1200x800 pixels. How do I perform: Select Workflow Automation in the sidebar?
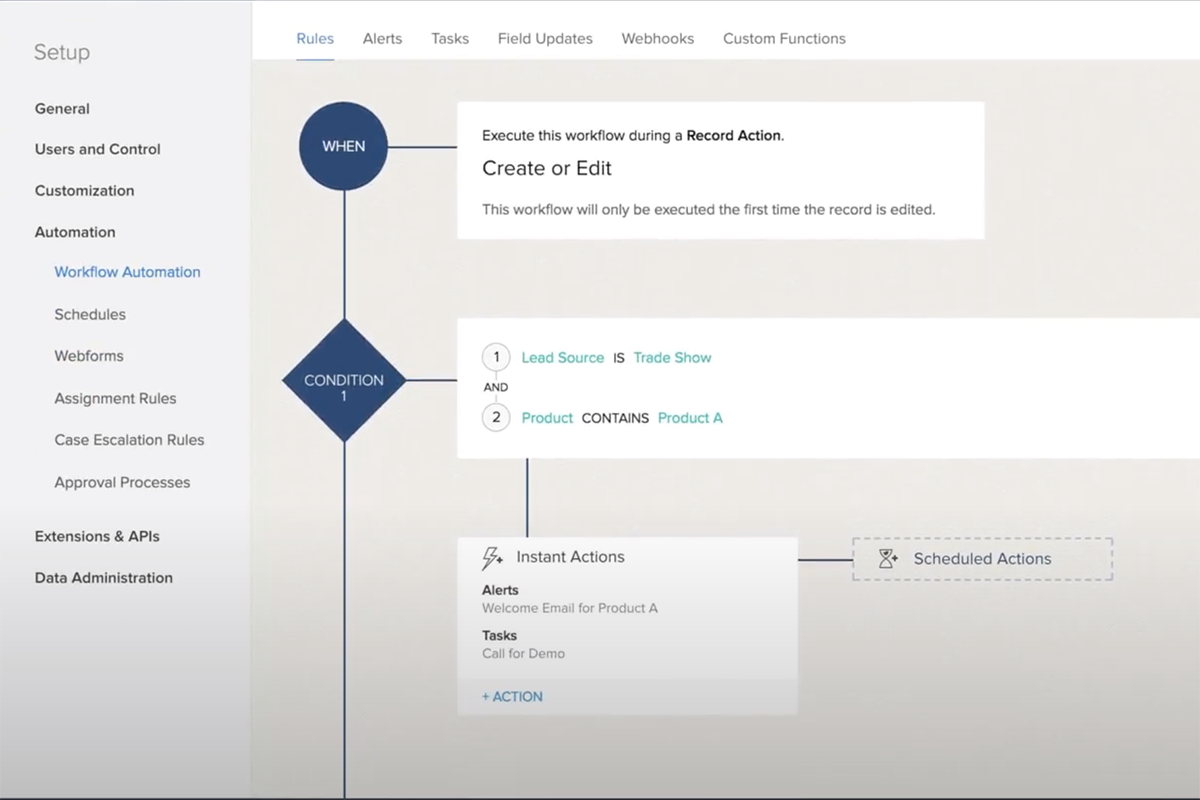click(x=127, y=271)
